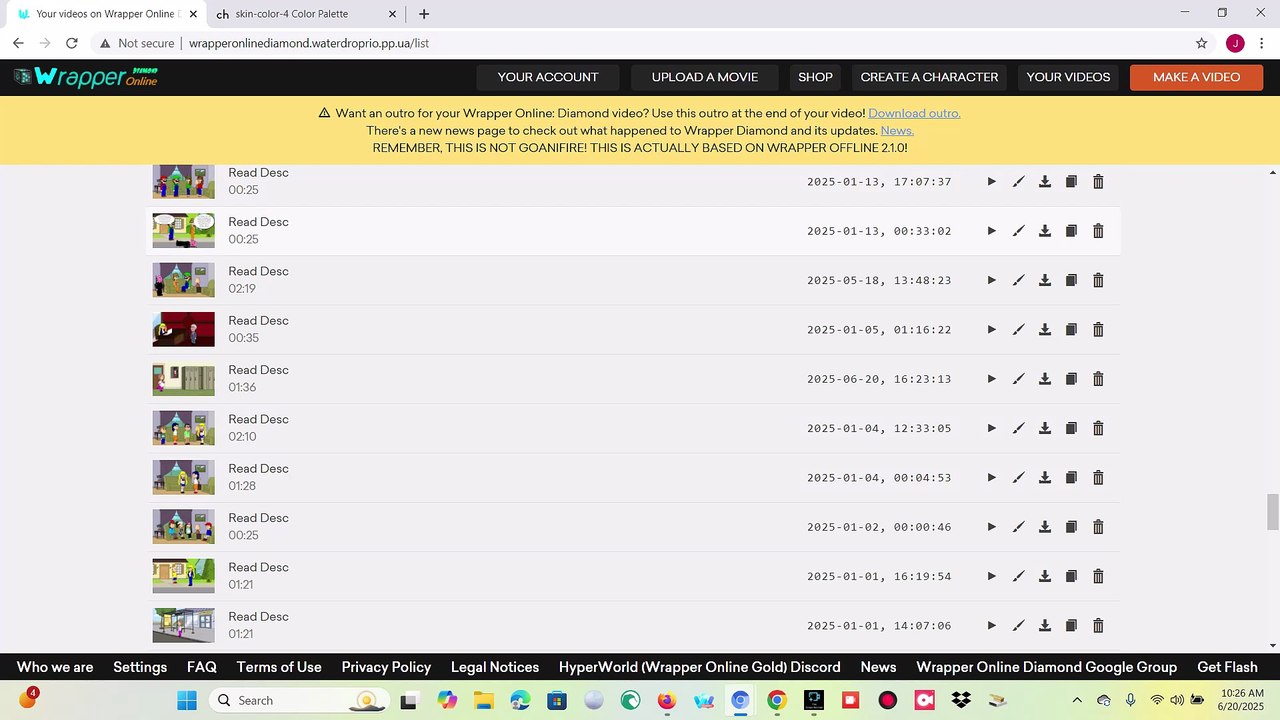1280x720 pixels.
Task: Click the page's vertical scrollbar thumb
Action: tap(1273, 512)
